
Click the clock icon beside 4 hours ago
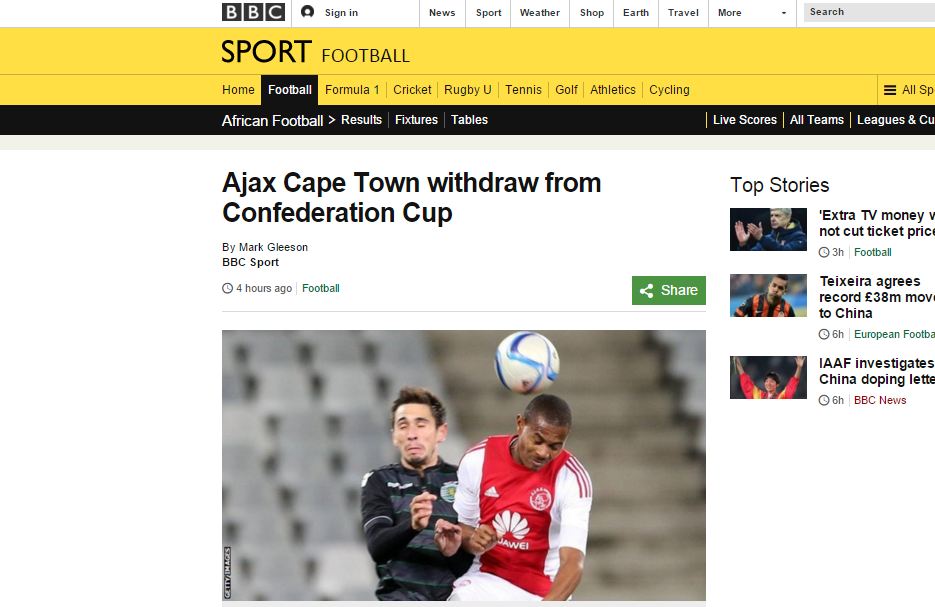coord(227,289)
